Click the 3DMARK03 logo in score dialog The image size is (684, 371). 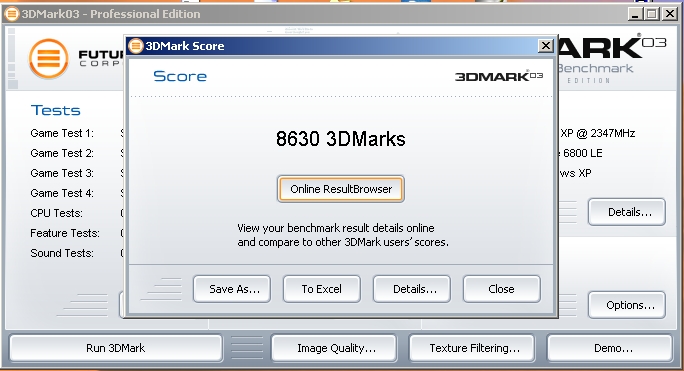499,76
